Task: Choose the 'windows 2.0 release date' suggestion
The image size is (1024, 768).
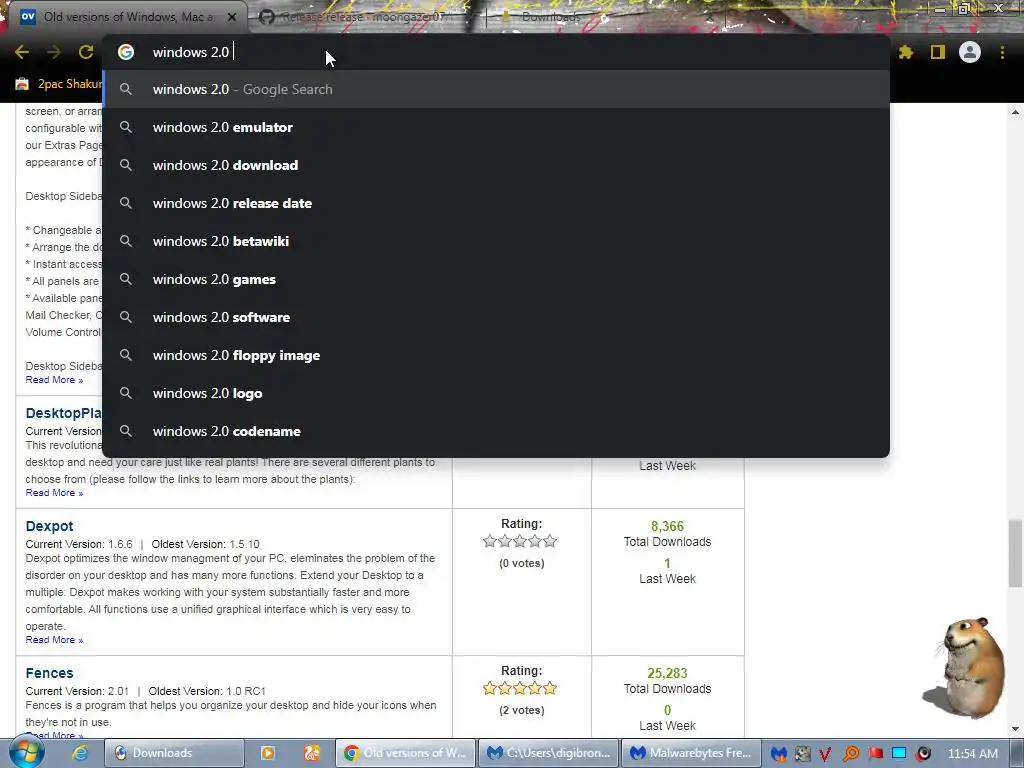Action: 496,203
